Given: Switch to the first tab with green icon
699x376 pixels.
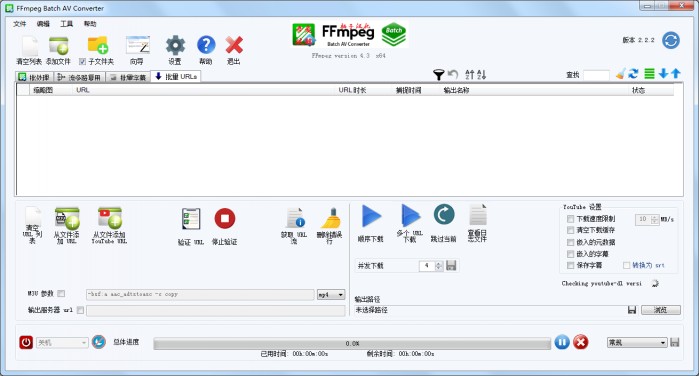Looking at the screenshot, I should (x=34, y=77).
